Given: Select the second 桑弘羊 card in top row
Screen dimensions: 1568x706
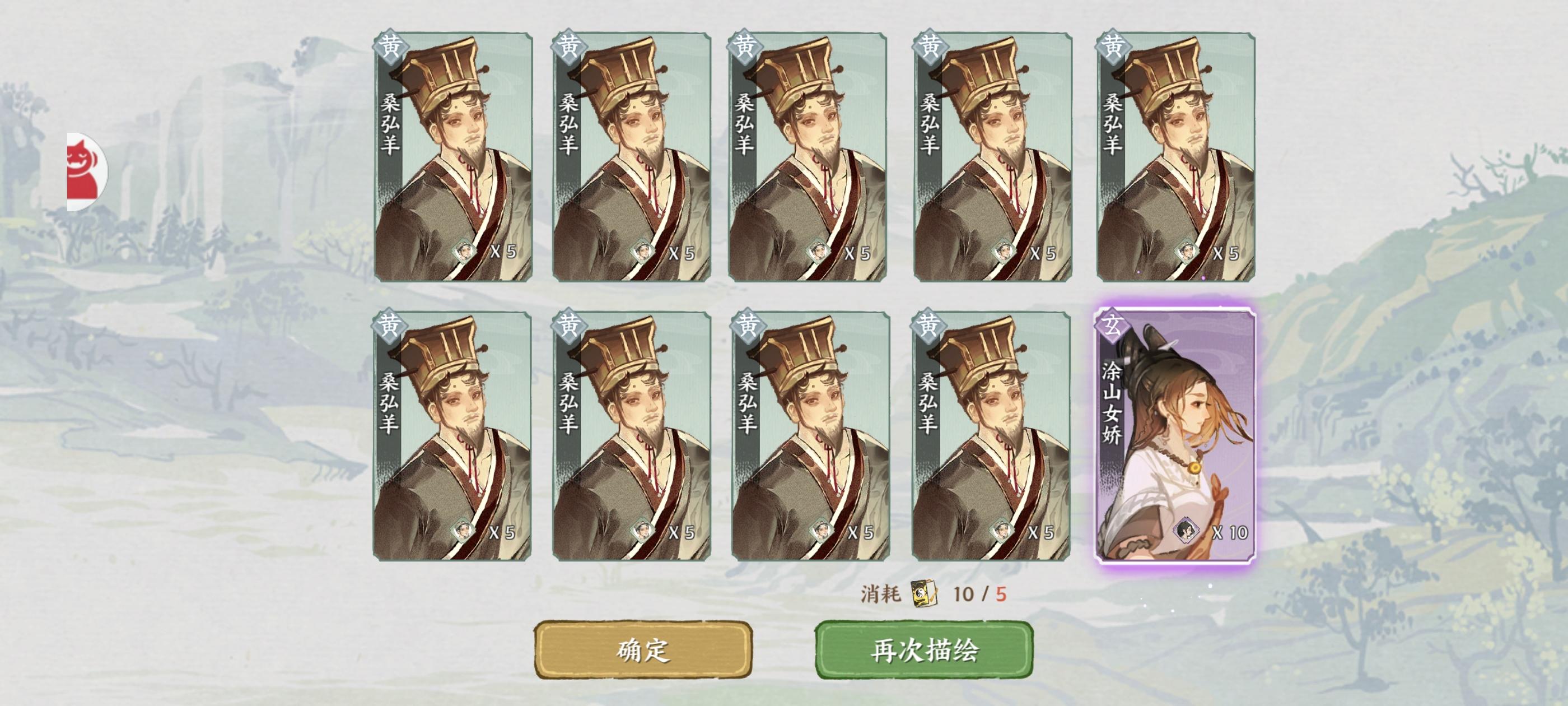Looking at the screenshot, I should (632, 157).
